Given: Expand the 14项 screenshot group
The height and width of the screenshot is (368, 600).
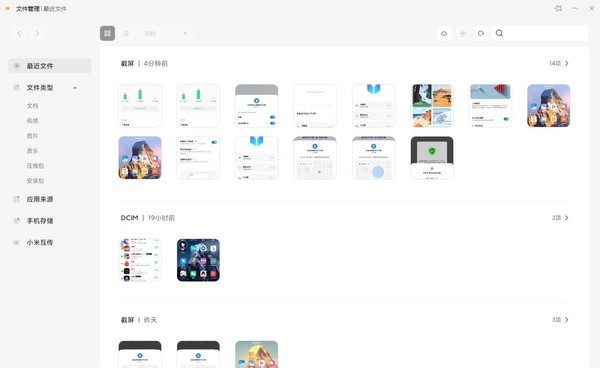Looking at the screenshot, I should point(559,64).
